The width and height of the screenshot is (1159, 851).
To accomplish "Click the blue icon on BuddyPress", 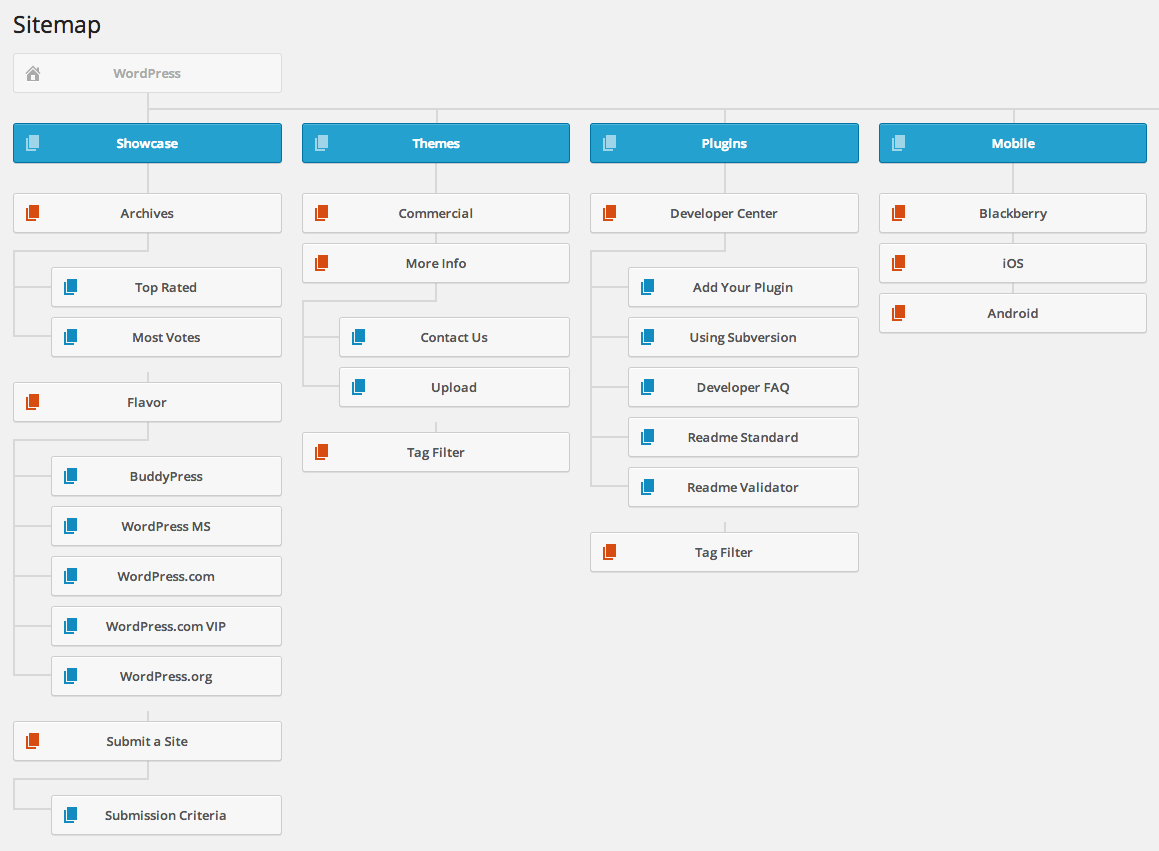I will tap(71, 476).
